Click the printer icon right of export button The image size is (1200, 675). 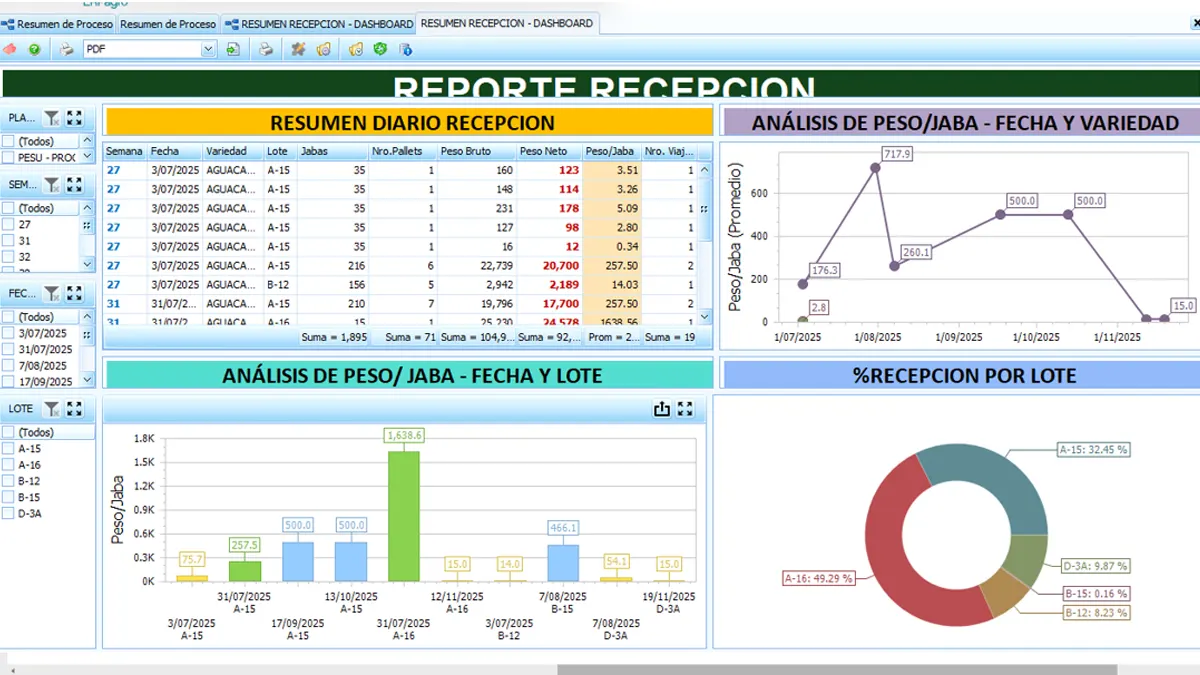(x=266, y=49)
